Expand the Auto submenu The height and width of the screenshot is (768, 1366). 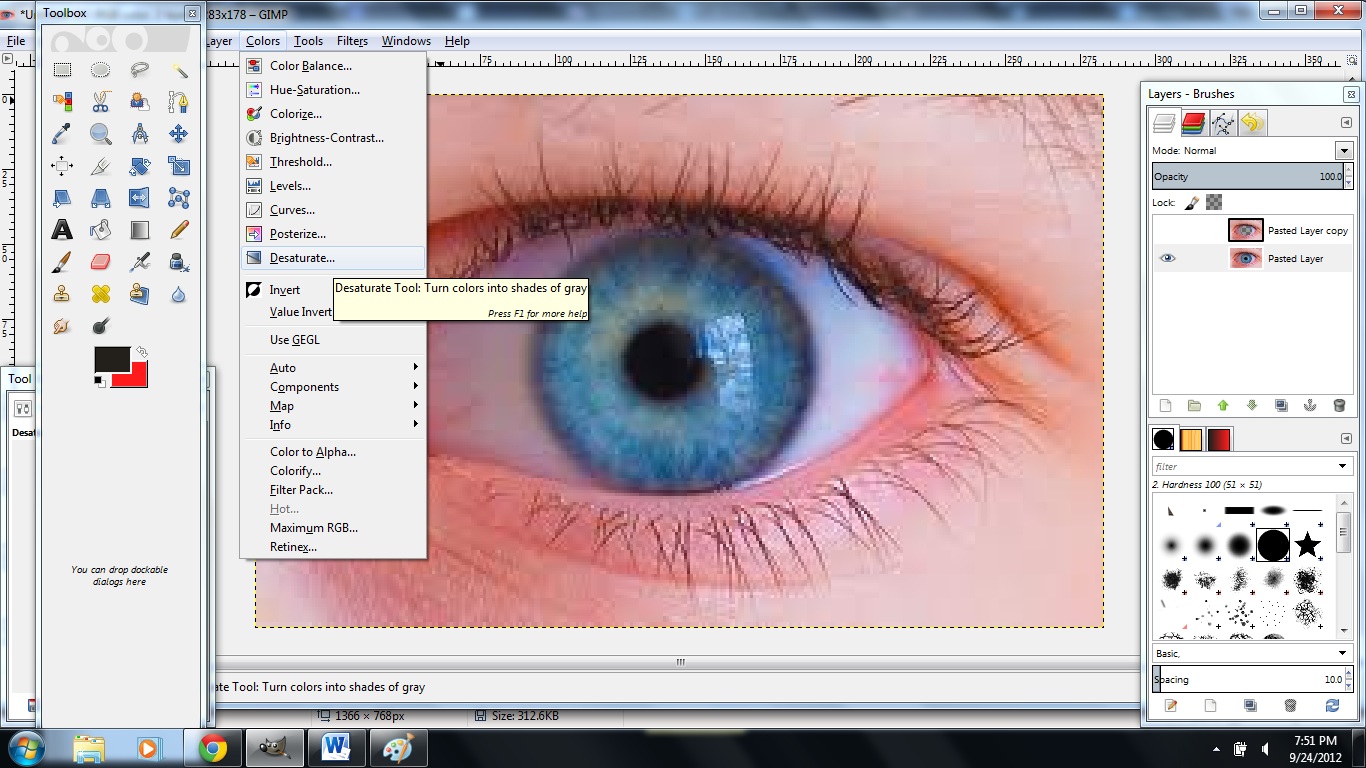tap(333, 368)
